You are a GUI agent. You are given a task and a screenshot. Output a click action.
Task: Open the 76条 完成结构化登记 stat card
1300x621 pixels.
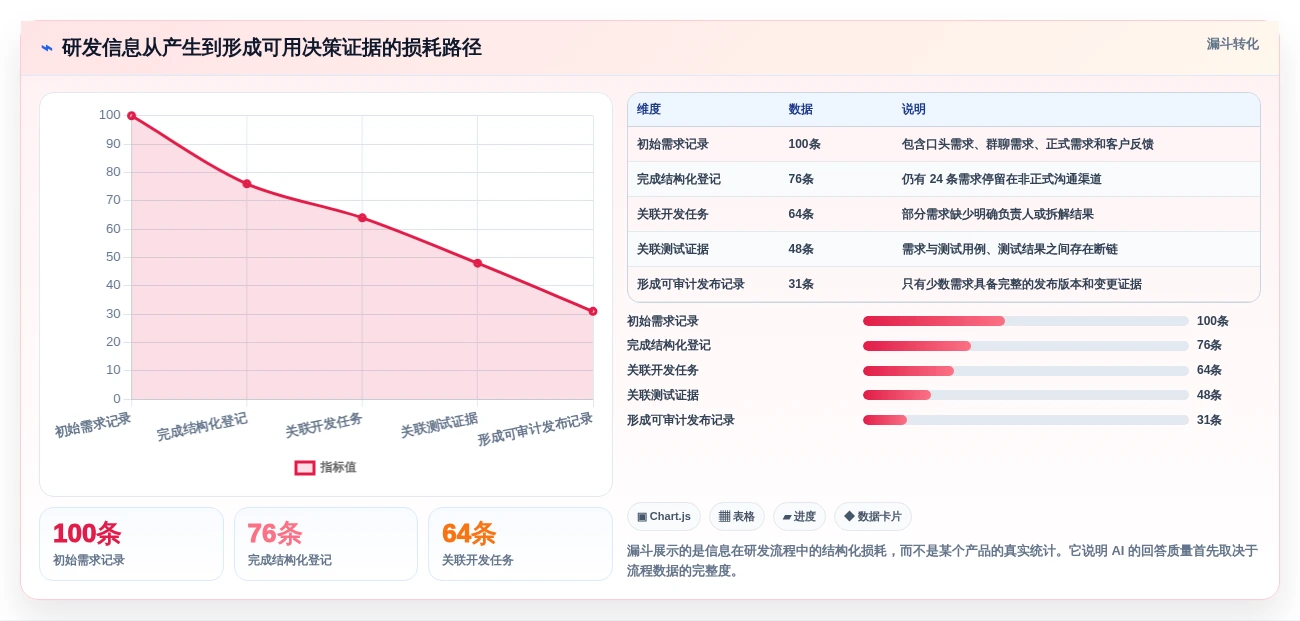coord(326,544)
